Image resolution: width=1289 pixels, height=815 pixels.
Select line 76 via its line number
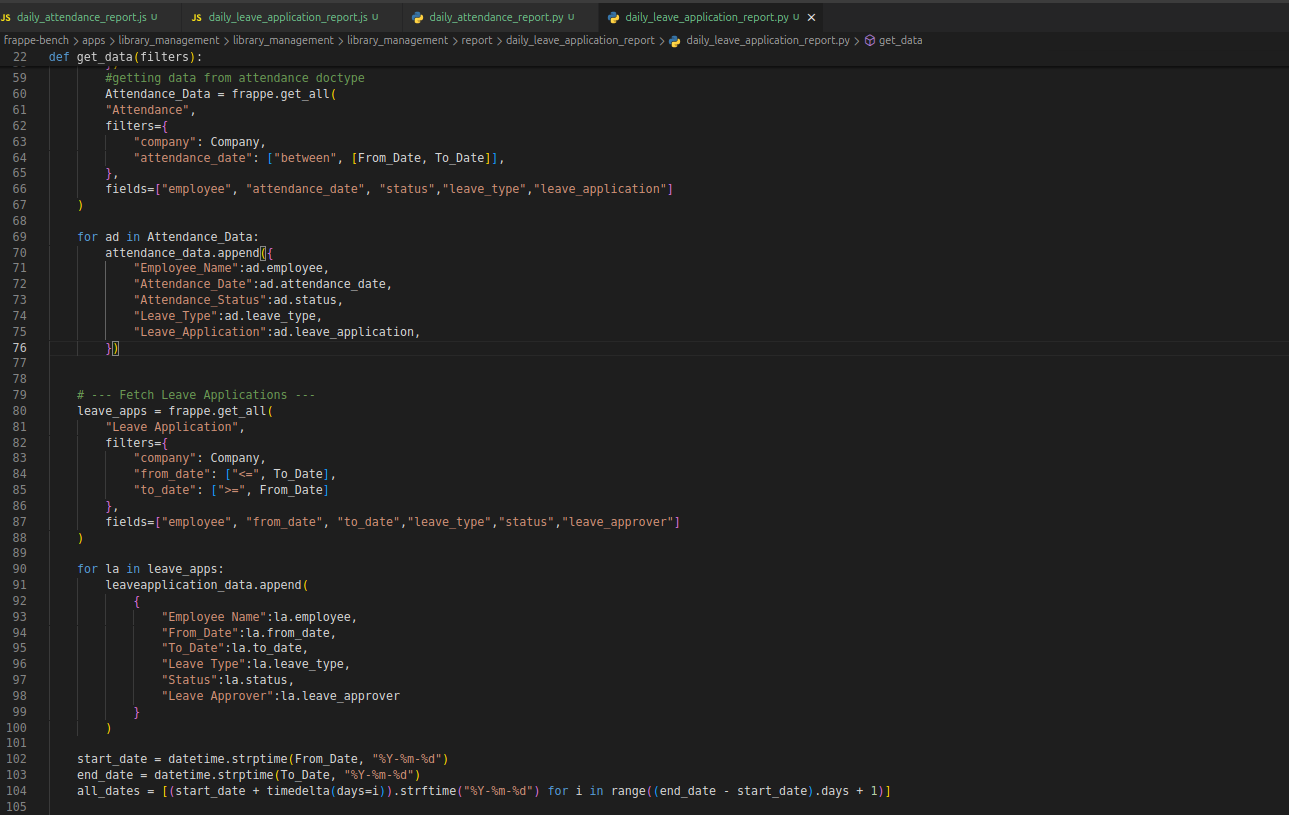[20, 348]
